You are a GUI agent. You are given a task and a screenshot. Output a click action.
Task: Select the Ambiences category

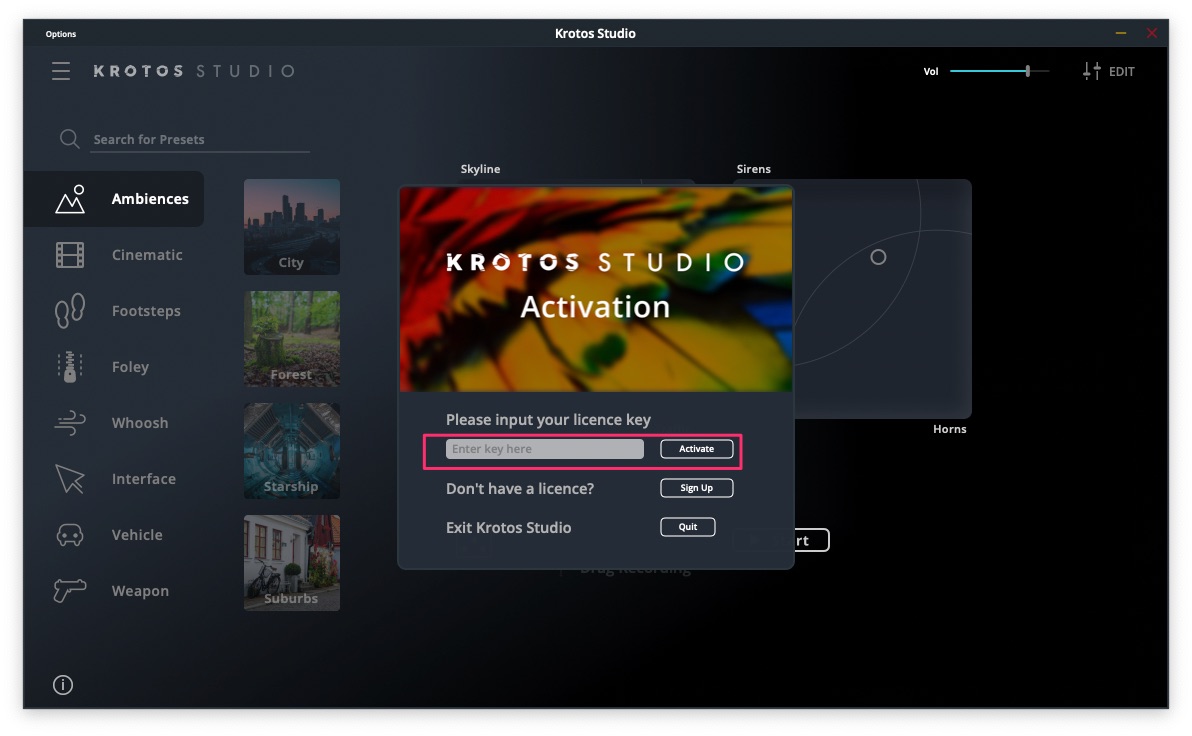pos(114,199)
